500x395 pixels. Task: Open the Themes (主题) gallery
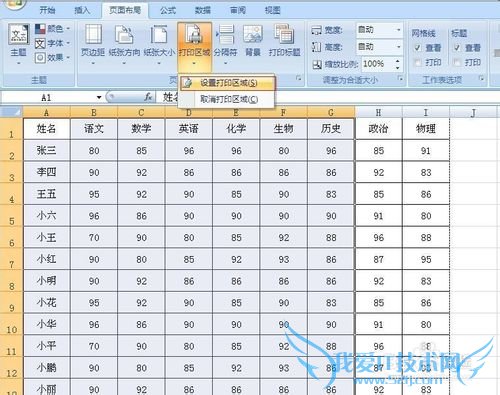tap(18, 45)
